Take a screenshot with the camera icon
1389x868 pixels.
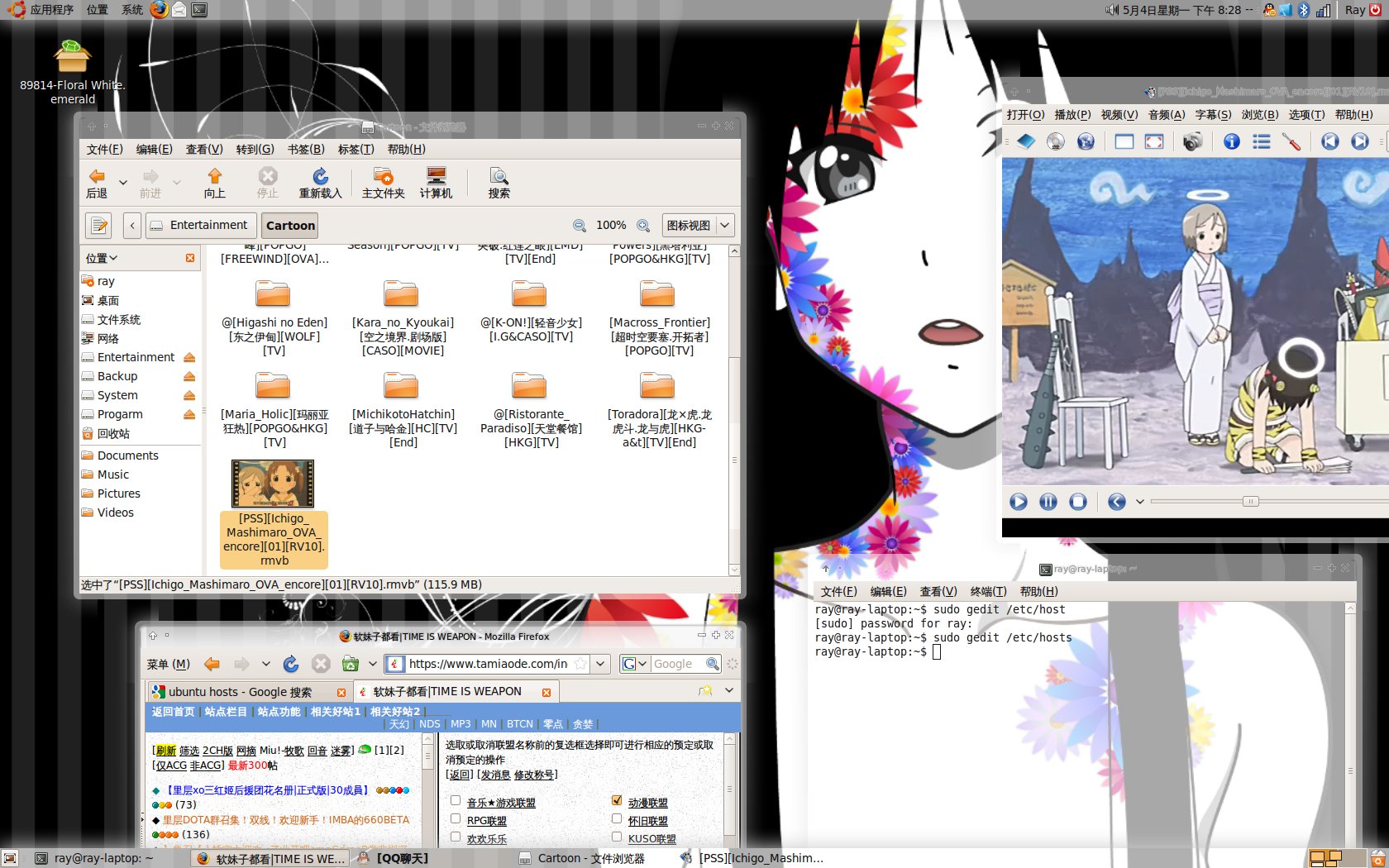point(1192,141)
